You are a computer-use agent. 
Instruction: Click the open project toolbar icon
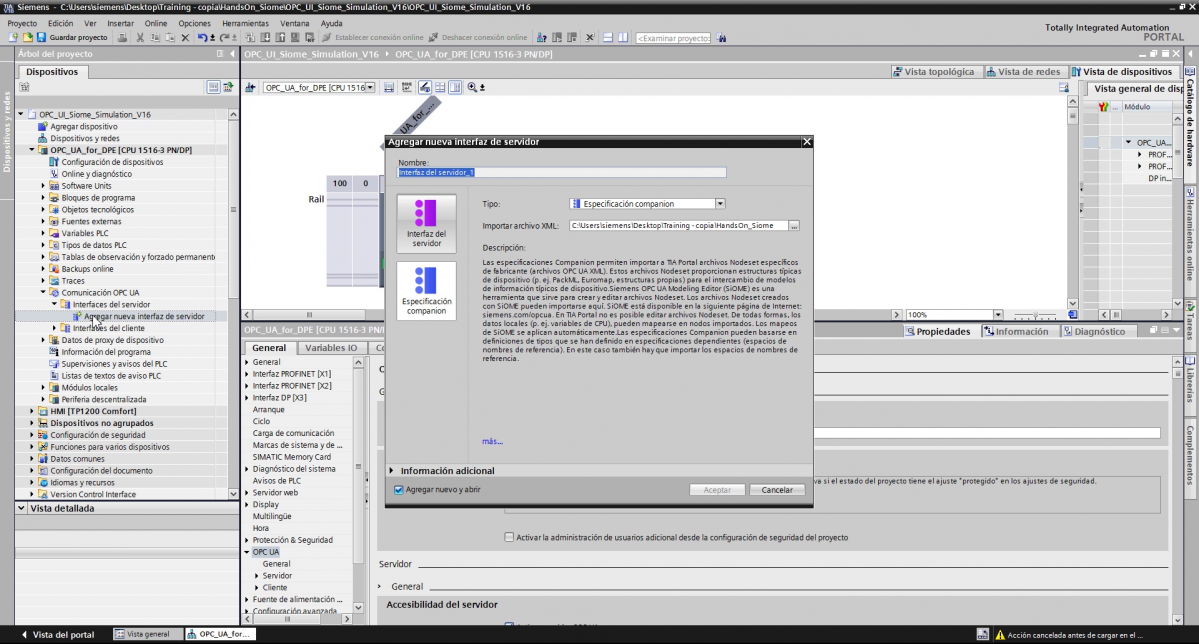[x=28, y=37]
